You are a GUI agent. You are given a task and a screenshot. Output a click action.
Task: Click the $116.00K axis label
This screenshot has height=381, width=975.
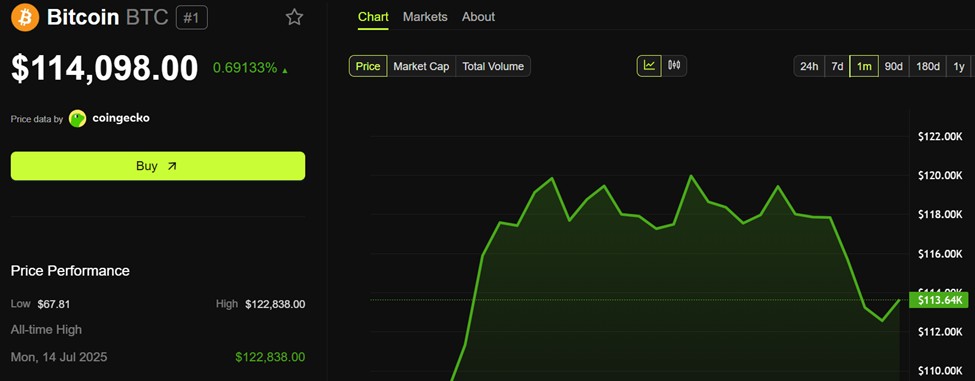[940, 254]
